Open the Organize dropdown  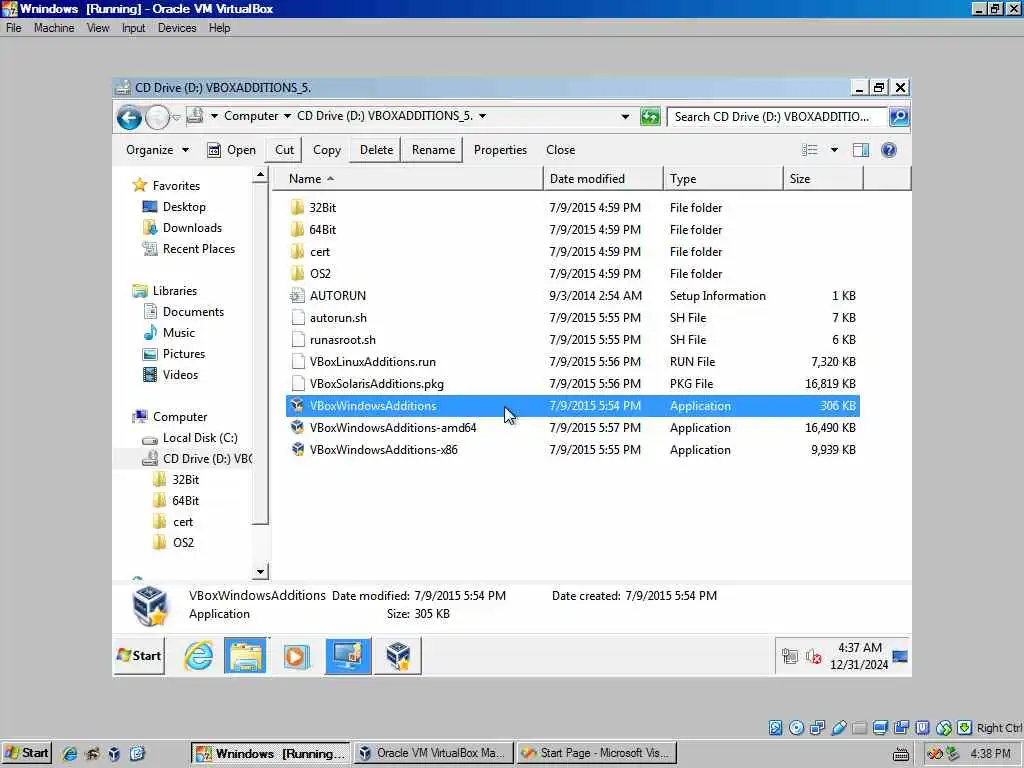(157, 150)
